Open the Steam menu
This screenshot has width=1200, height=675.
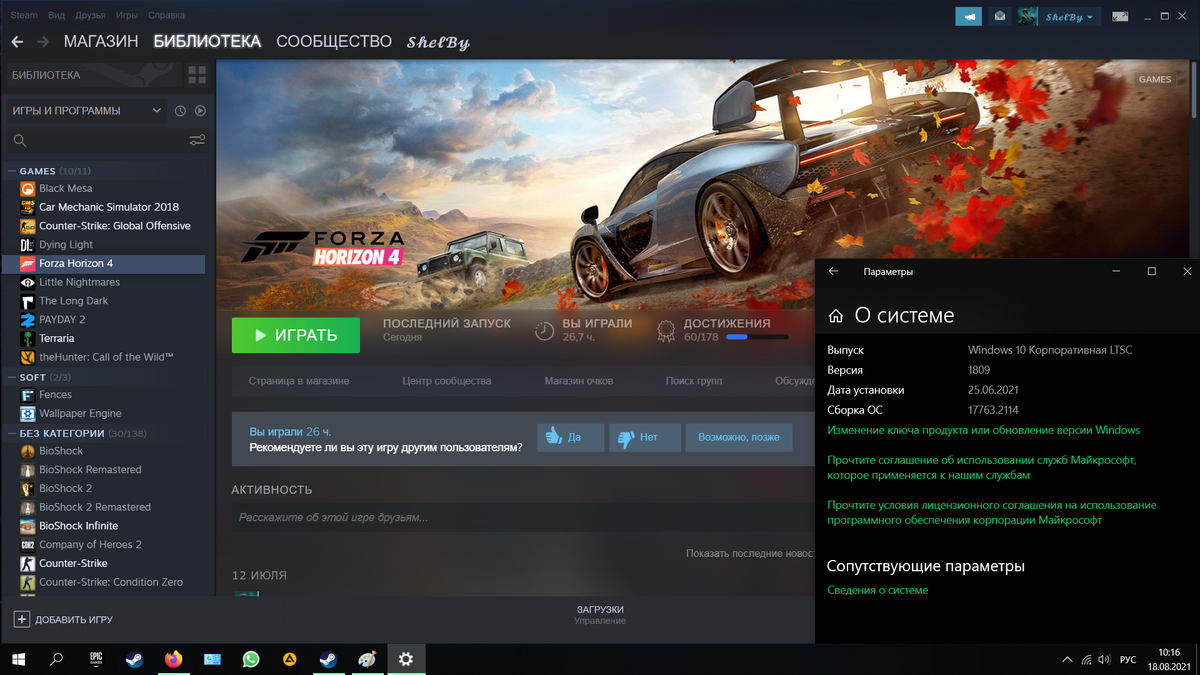[x=24, y=16]
